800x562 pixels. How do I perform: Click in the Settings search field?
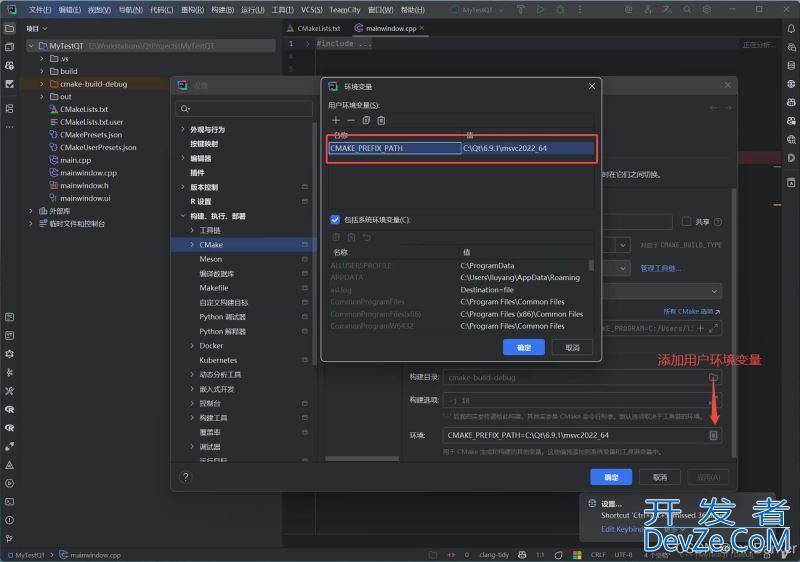[244, 109]
